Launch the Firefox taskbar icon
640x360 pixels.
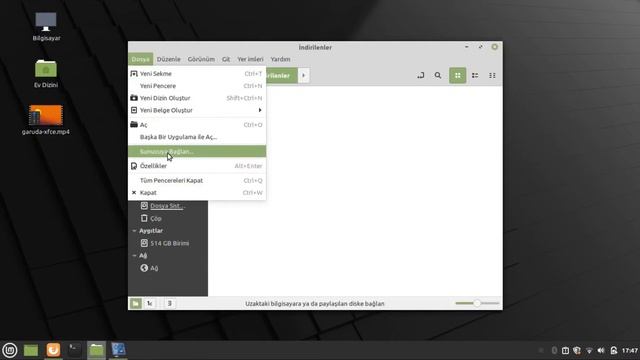(x=53, y=350)
